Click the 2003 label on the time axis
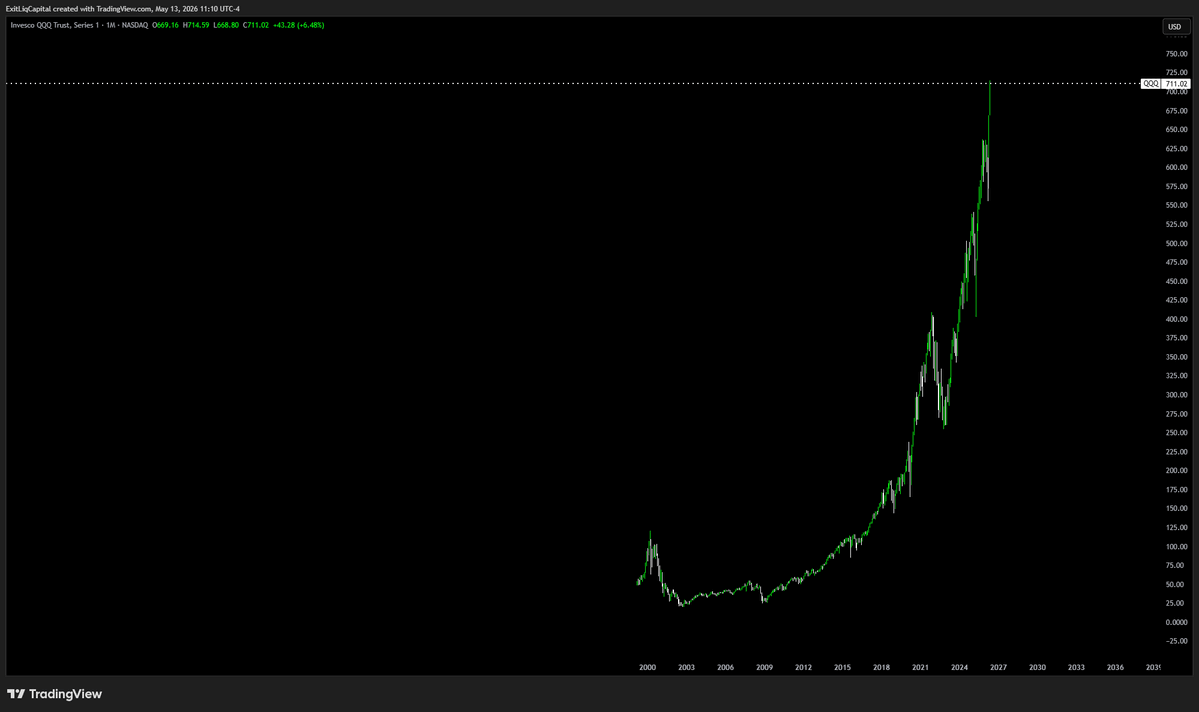The width and height of the screenshot is (1199, 712). coord(687,668)
